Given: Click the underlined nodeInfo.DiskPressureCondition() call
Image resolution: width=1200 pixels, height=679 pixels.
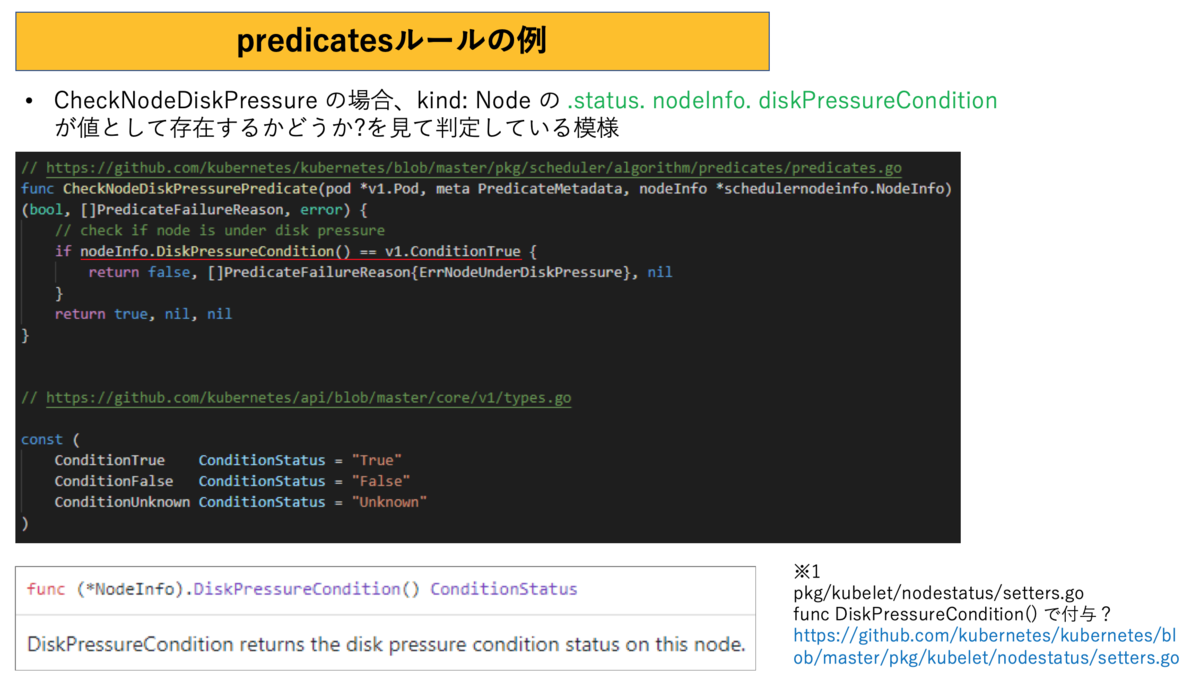Looking at the screenshot, I should pyautogui.click(x=219, y=251).
